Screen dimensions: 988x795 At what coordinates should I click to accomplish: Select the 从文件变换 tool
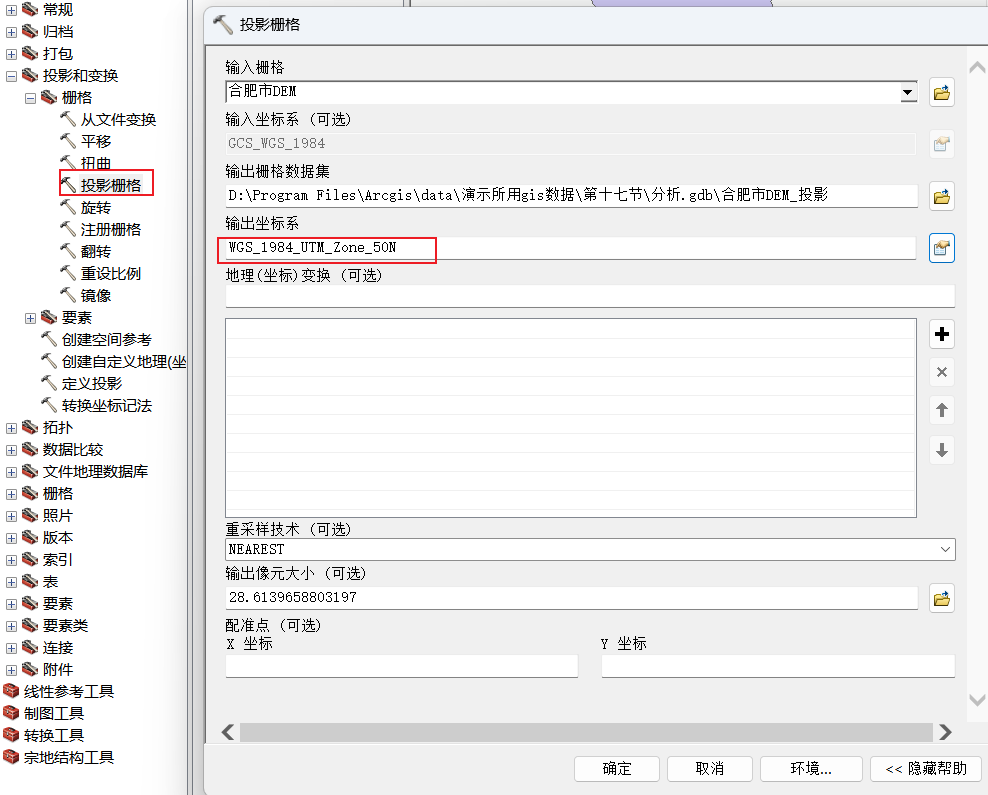click(x=118, y=119)
